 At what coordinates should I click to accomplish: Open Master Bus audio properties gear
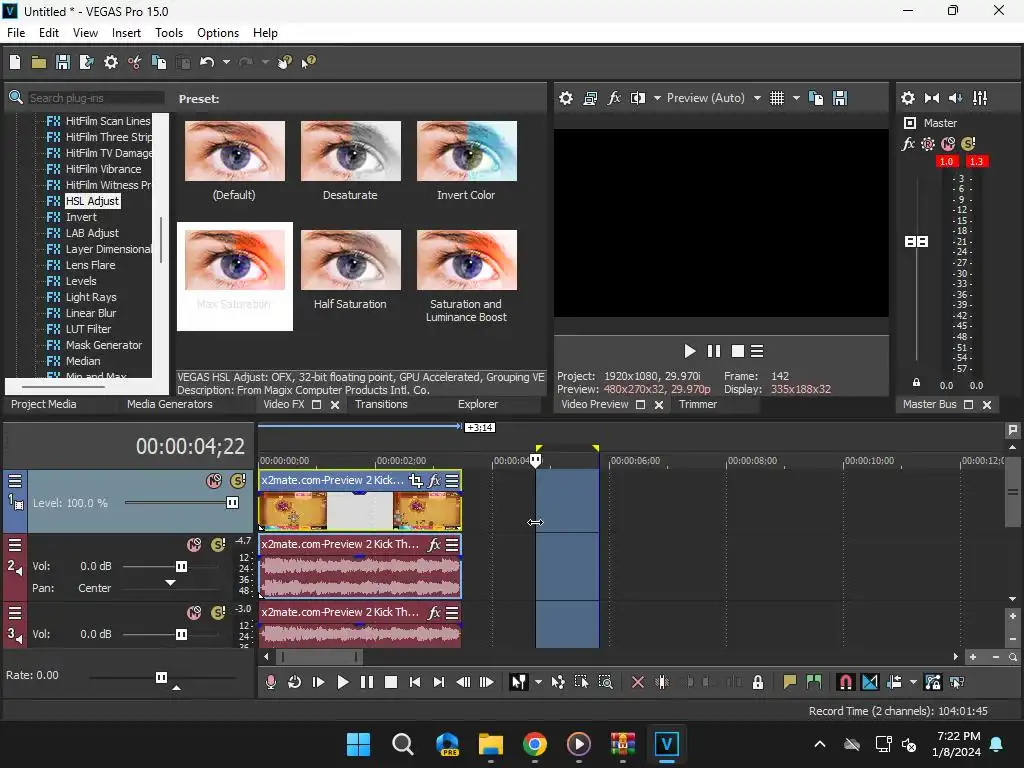click(x=908, y=98)
